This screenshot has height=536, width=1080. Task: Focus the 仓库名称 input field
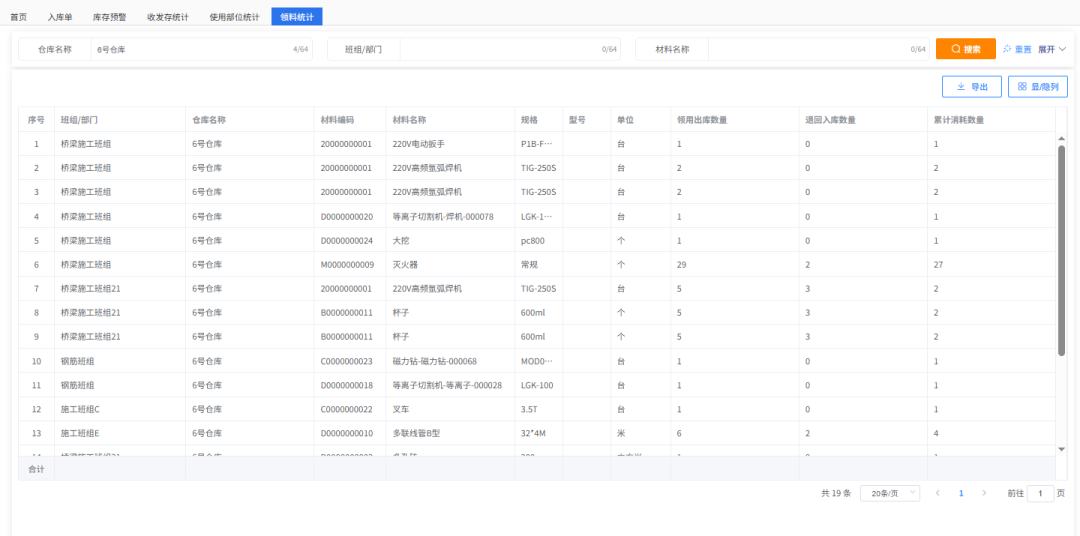click(x=202, y=50)
